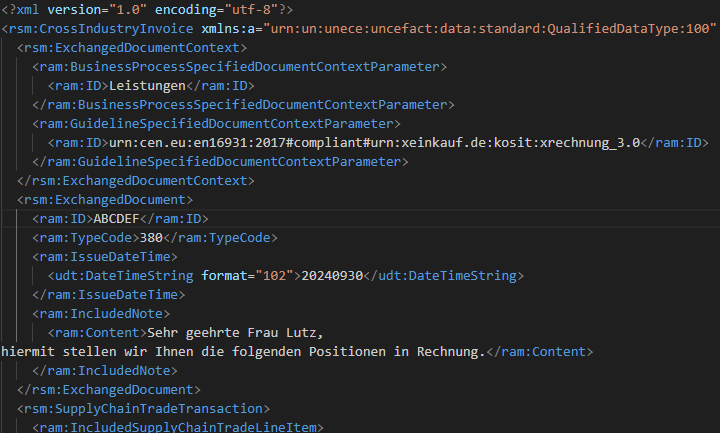Screen dimensions: 720x433
Task: Click the opening rsm:ExchangedDocument tag
Action: (x=105, y=200)
